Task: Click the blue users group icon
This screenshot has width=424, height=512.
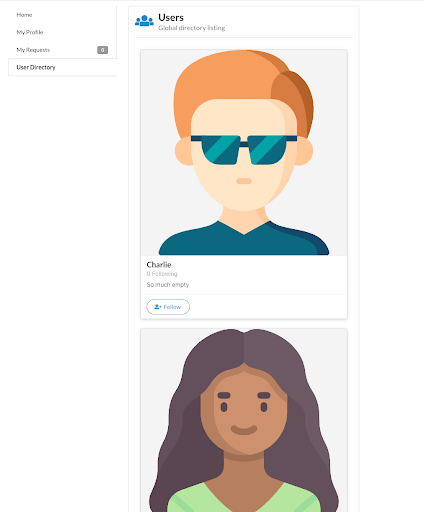Action: [x=144, y=21]
